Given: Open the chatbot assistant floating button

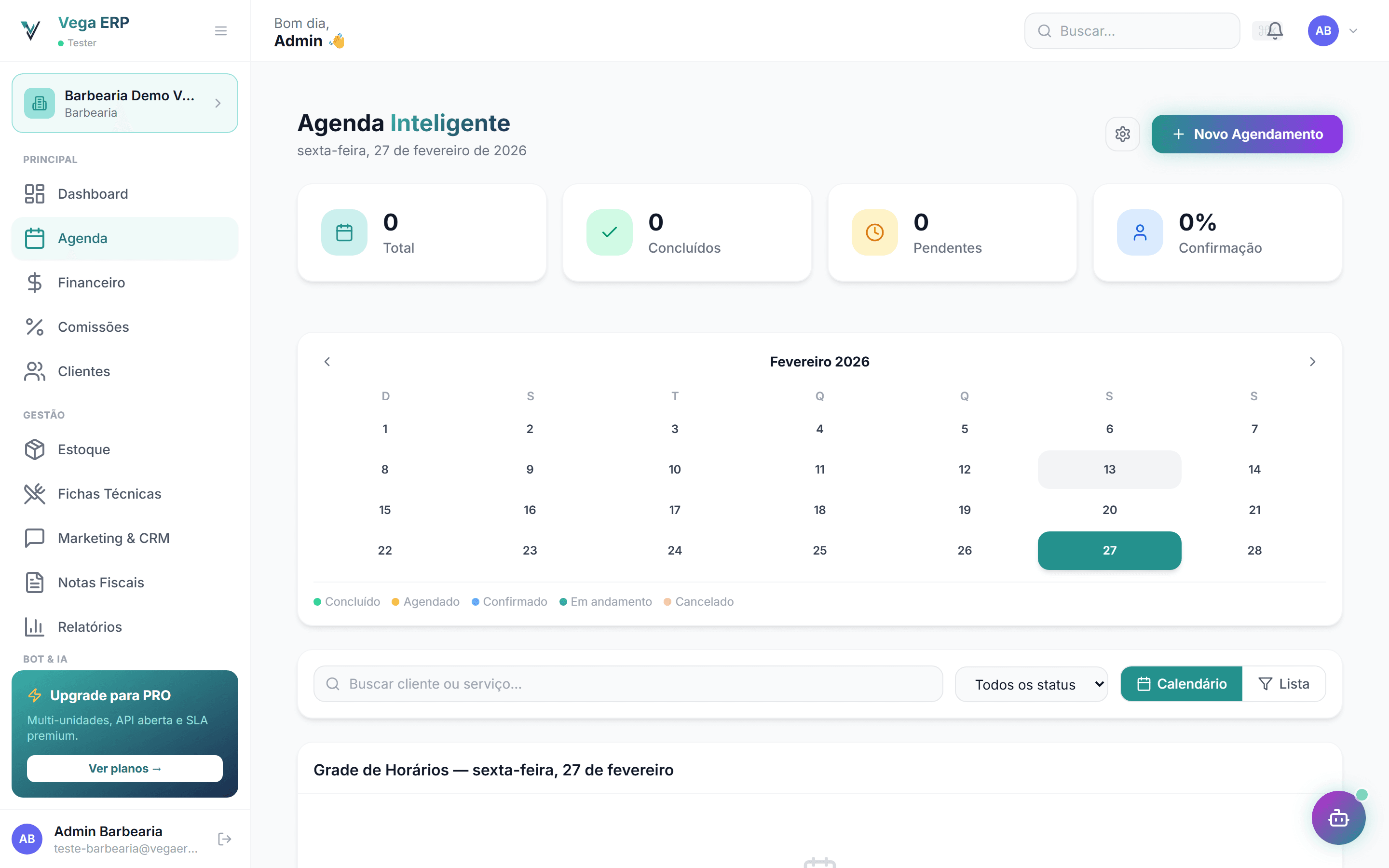Looking at the screenshot, I should coord(1338,817).
